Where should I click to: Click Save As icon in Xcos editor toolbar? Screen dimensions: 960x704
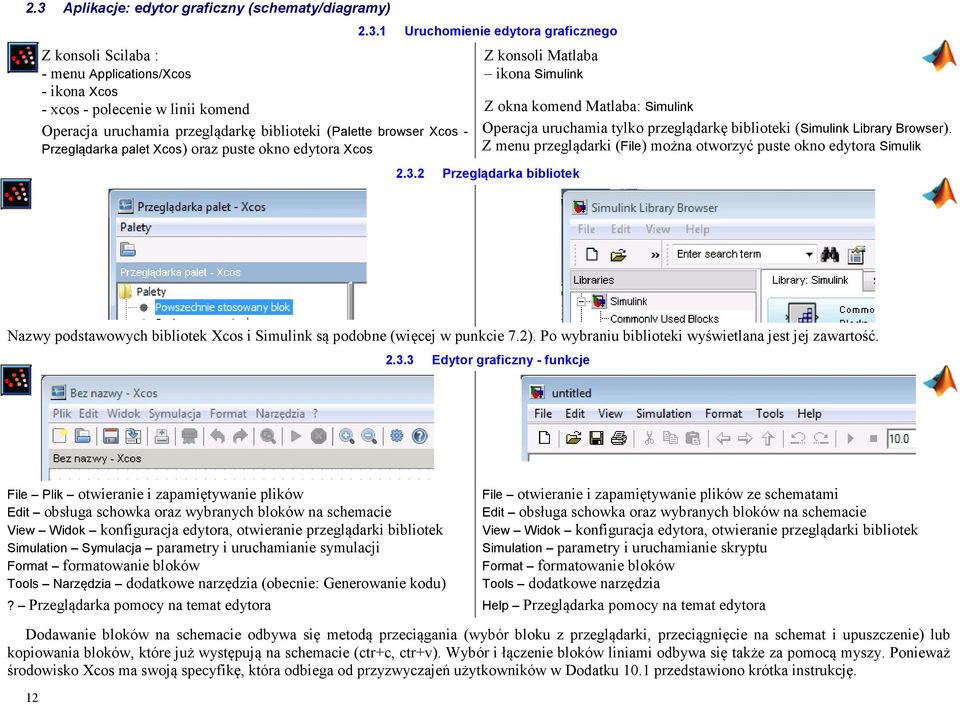(x=133, y=436)
